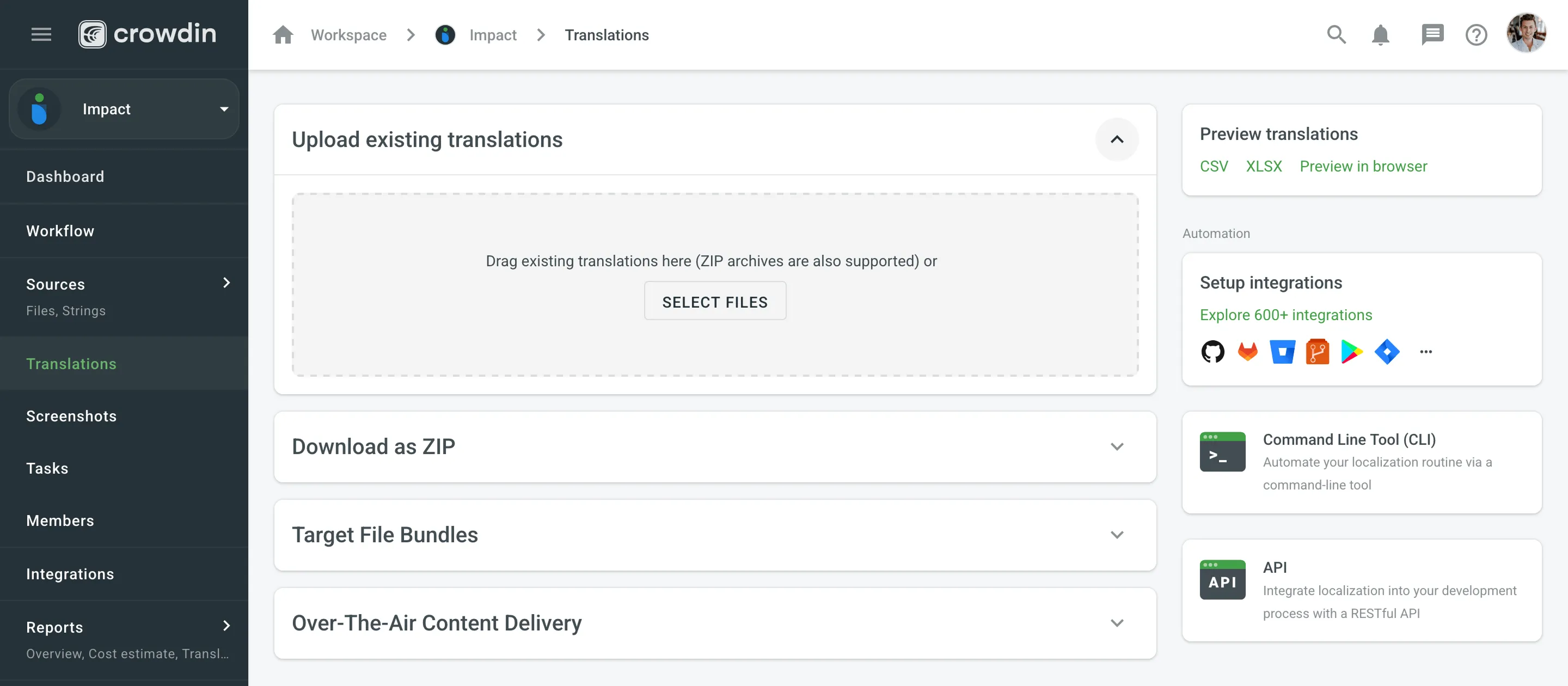Open the Google Play integration icon
The image size is (1568, 686).
(1352, 352)
